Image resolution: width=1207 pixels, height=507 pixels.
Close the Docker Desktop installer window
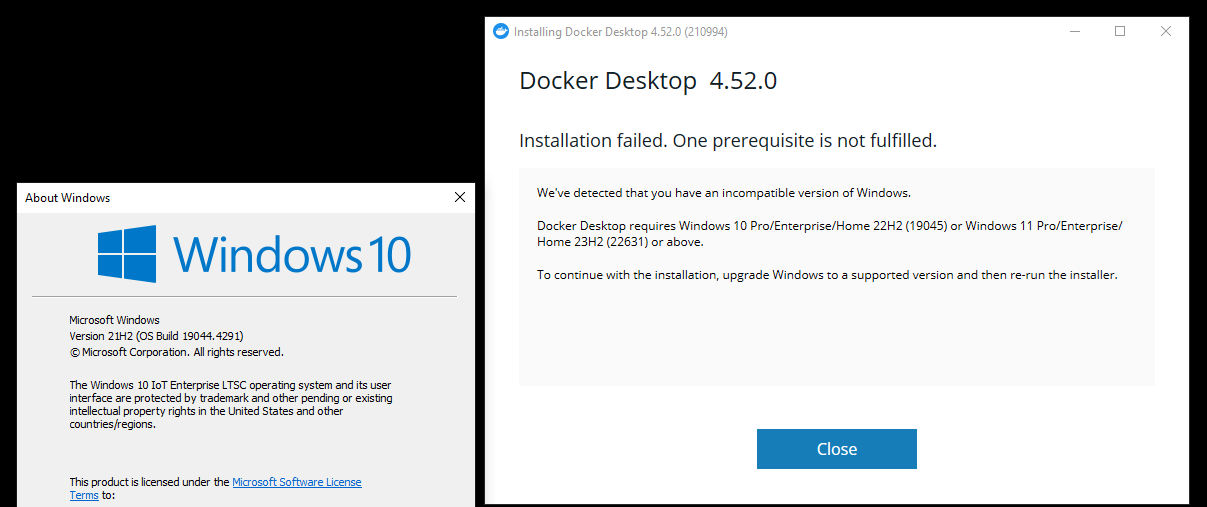[1165, 31]
